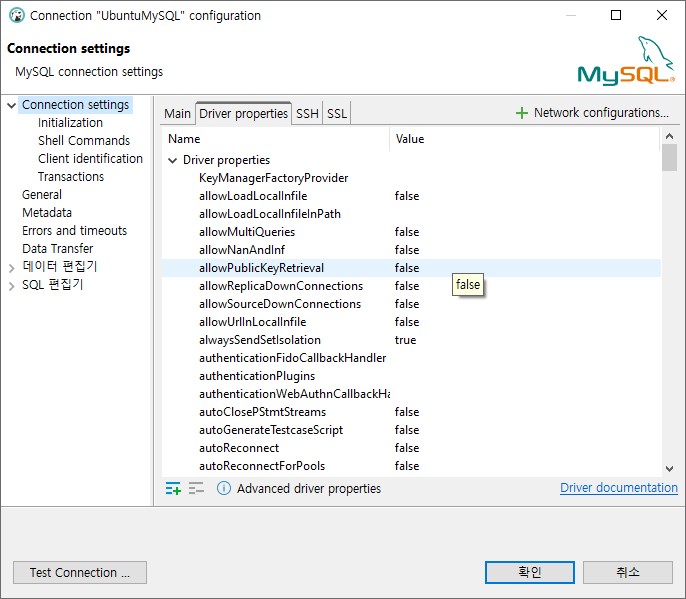Expand the 데이터 편집기 tree node

coord(12,268)
